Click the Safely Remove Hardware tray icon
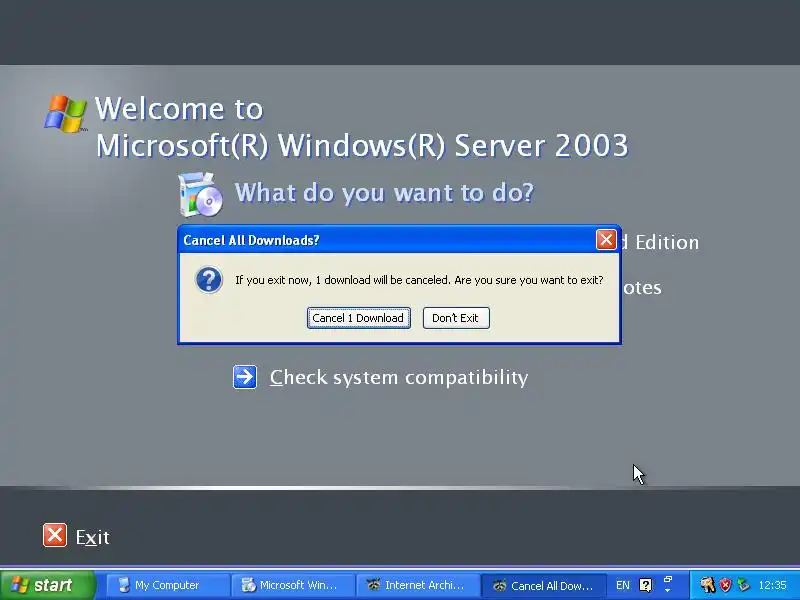 tap(743, 585)
